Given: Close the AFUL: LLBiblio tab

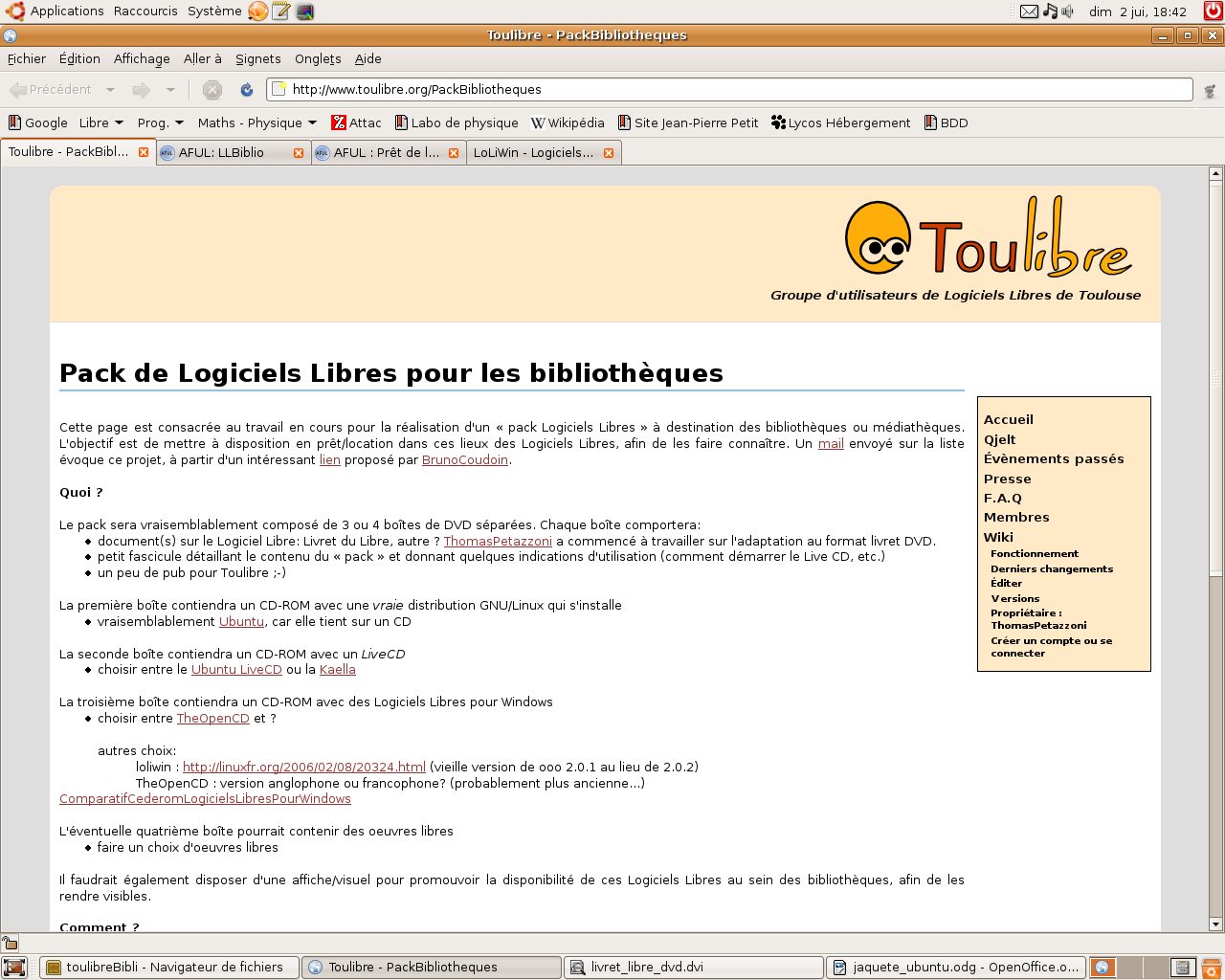Looking at the screenshot, I should click(299, 153).
